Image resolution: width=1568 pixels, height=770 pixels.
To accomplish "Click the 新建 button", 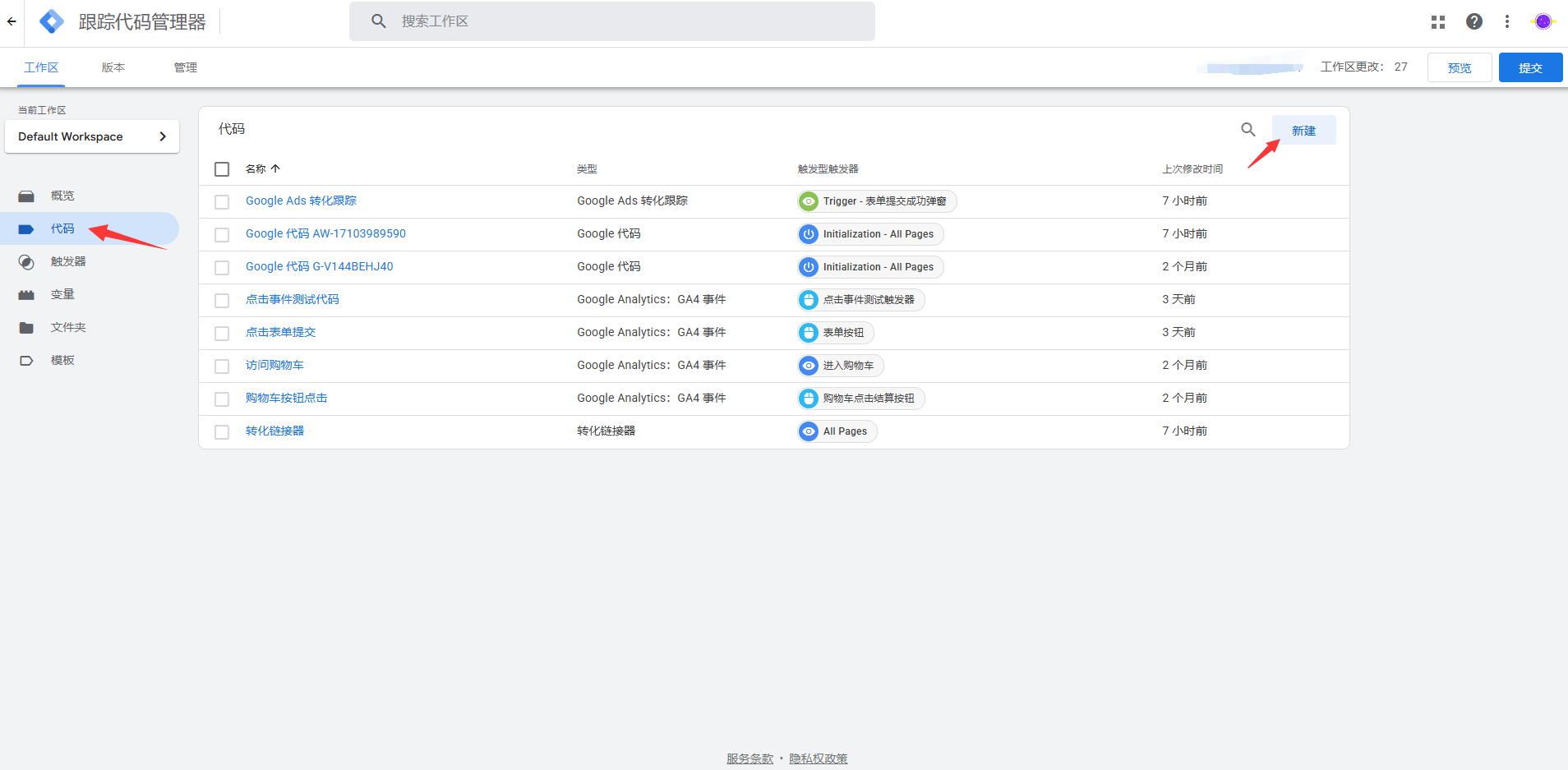I will [x=1303, y=131].
